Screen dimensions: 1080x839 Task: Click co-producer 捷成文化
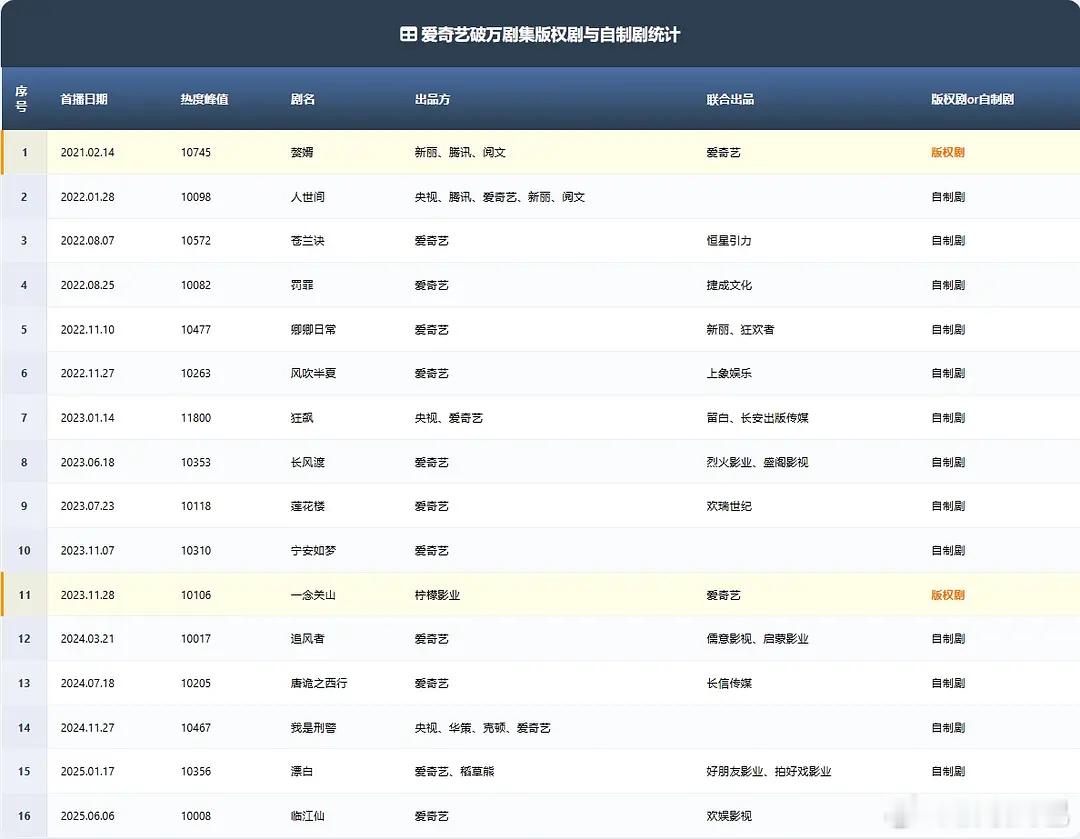point(729,285)
